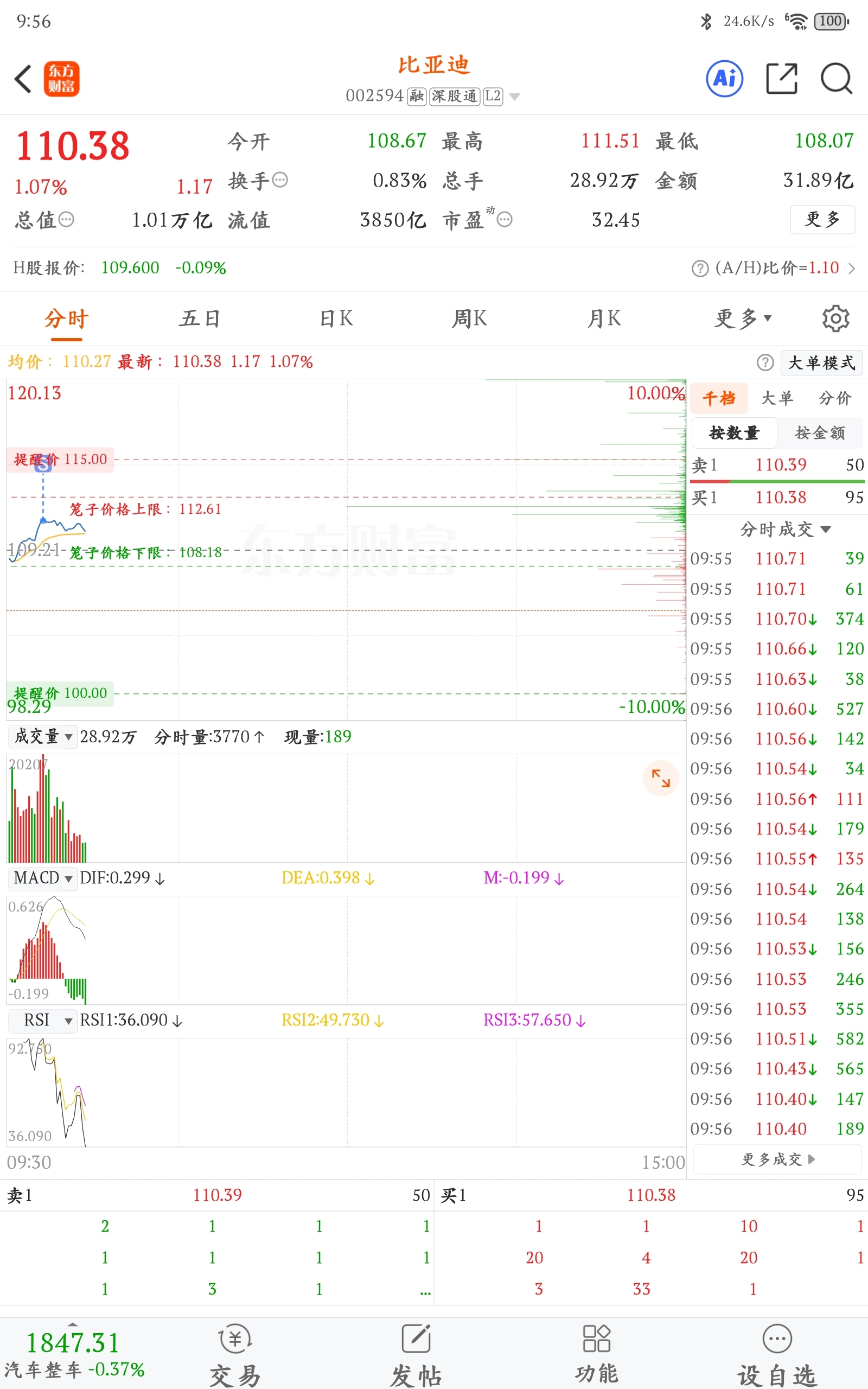The width and height of the screenshot is (868, 1389).
Task: Switch to 日K tab
Action: 336,318
